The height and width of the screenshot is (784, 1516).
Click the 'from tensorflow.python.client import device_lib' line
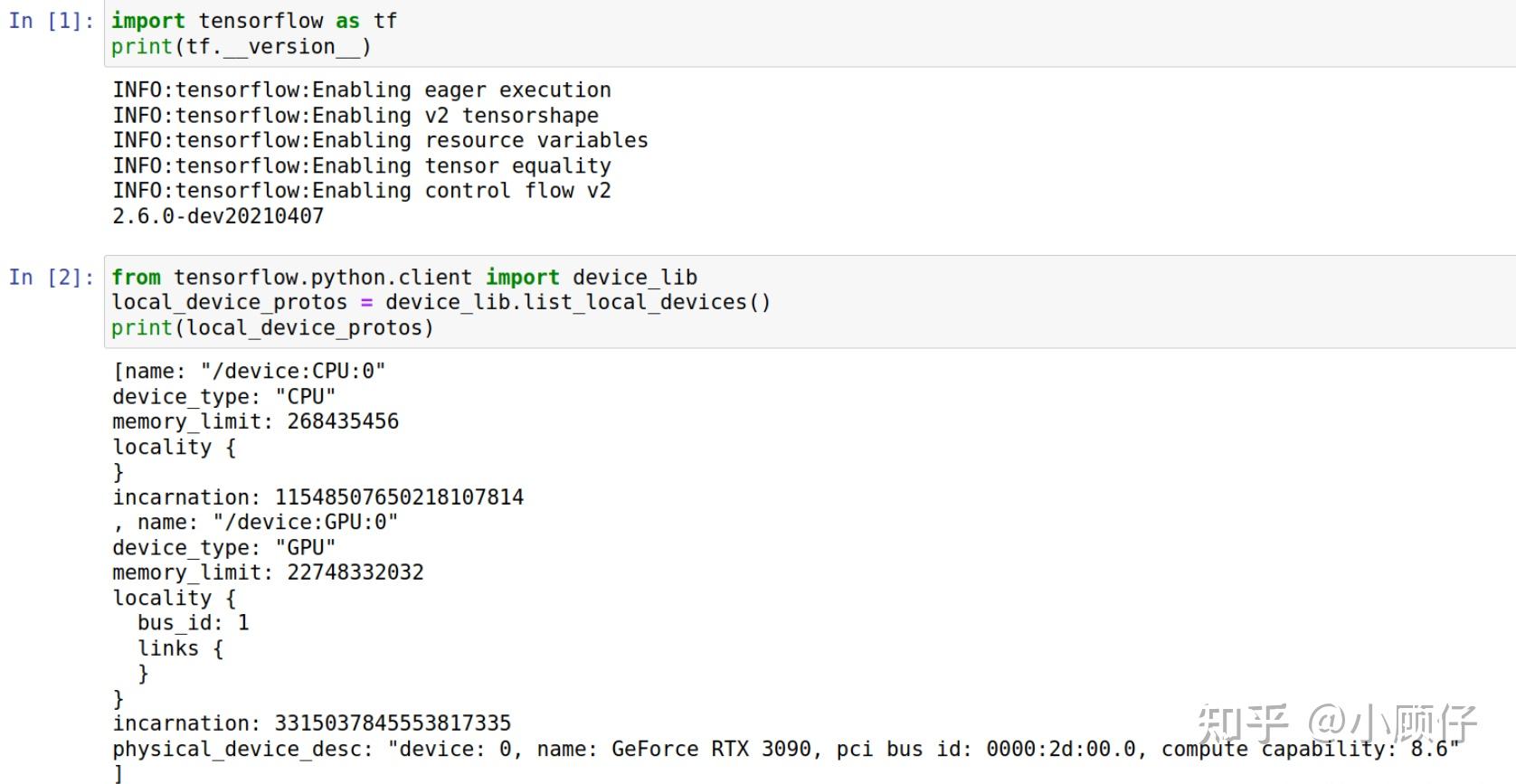click(404, 278)
